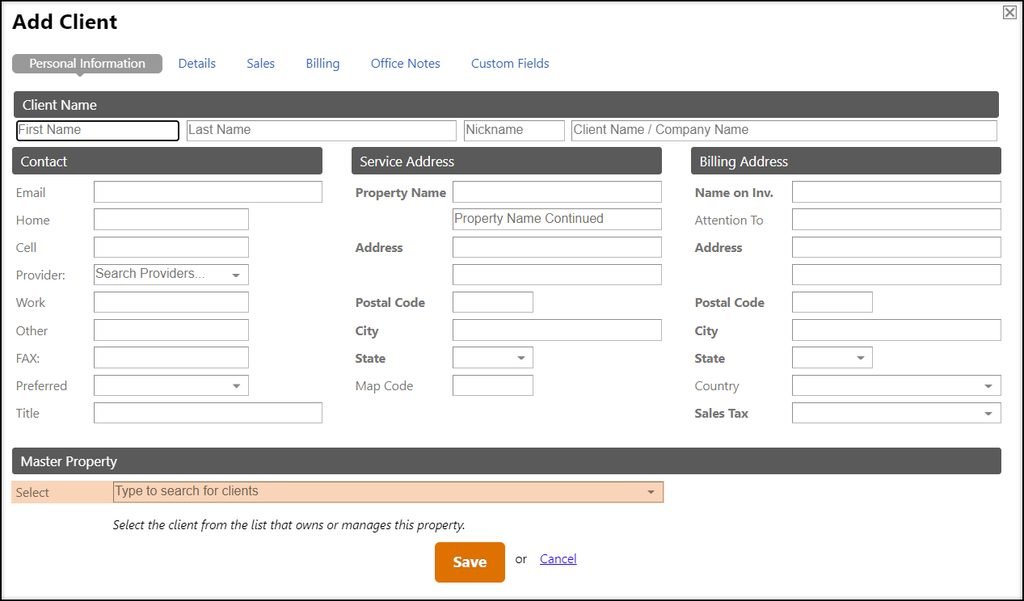The height and width of the screenshot is (601, 1024).
Task: Click the Cancel link
Action: coord(558,559)
